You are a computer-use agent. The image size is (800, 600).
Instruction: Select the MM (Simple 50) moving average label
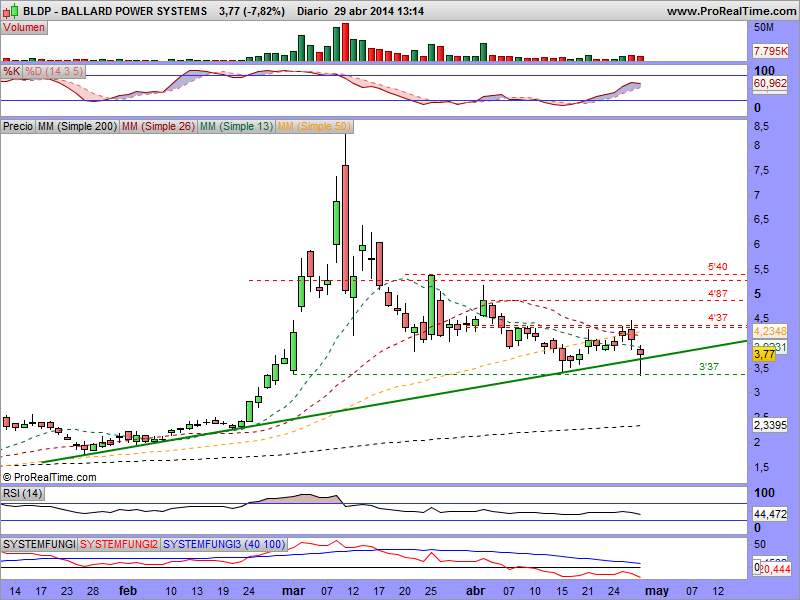click(314, 126)
